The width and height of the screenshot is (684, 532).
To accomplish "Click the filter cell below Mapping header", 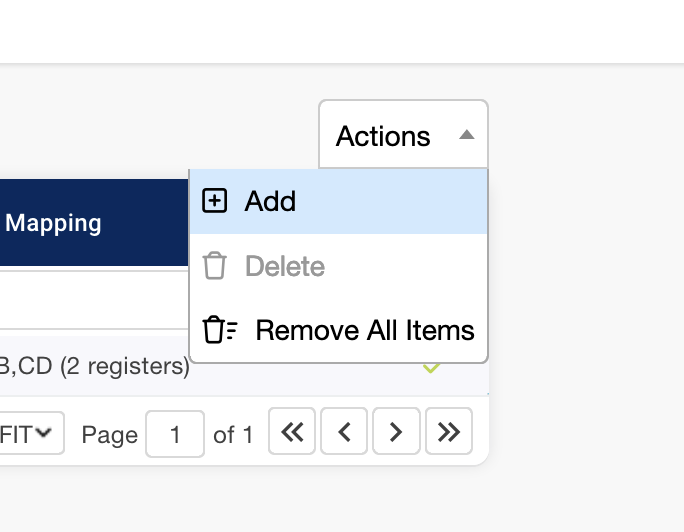I will tap(90, 300).
